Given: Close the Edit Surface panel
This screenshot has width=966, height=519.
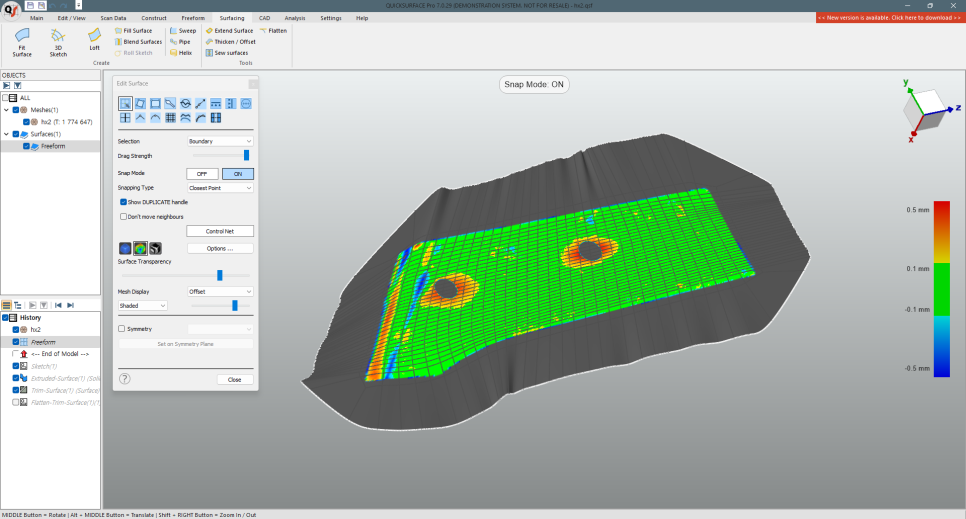Looking at the screenshot, I should pyautogui.click(x=235, y=379).
